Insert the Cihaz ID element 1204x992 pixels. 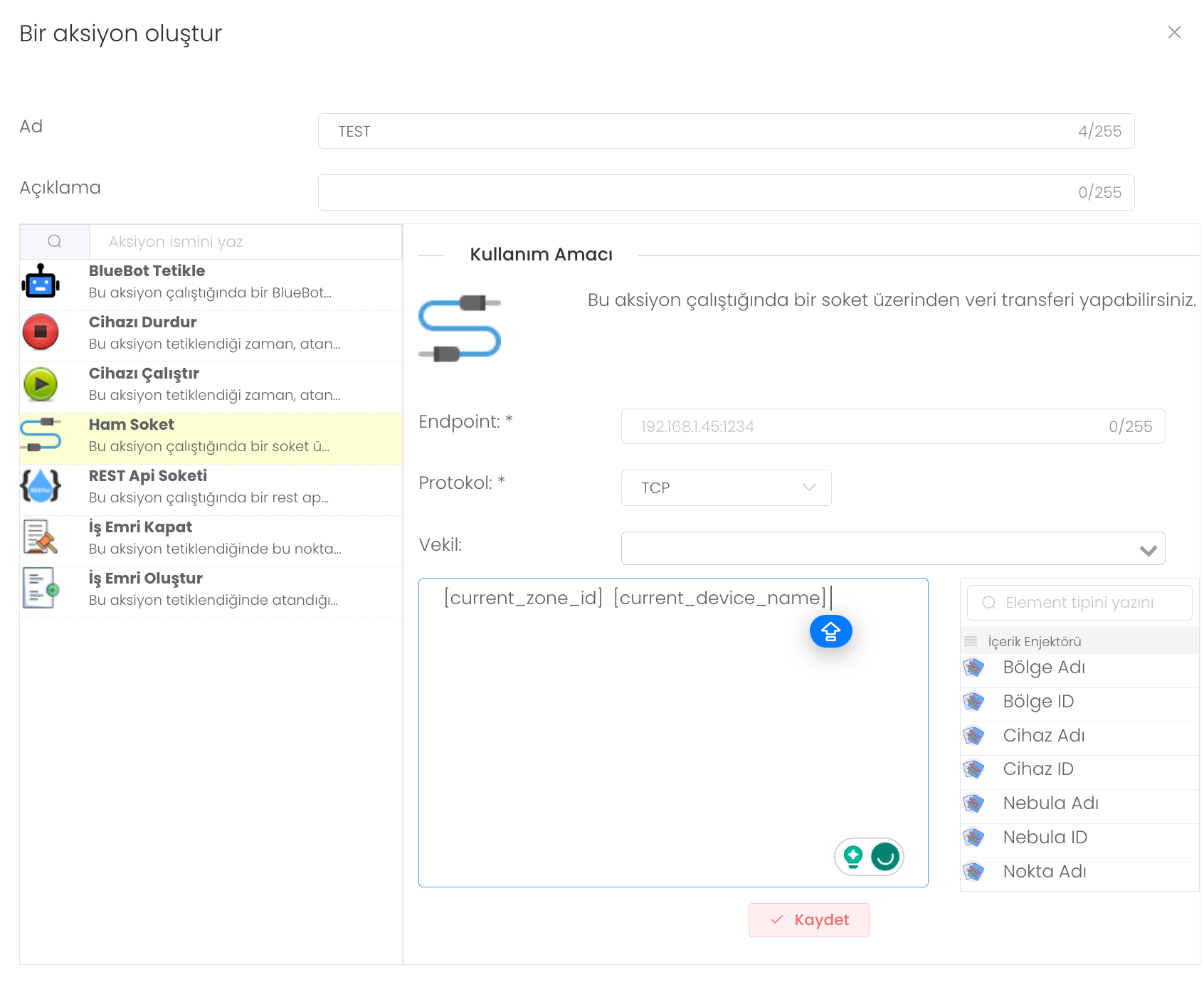pyautogui.click(x=1037, y=769)
